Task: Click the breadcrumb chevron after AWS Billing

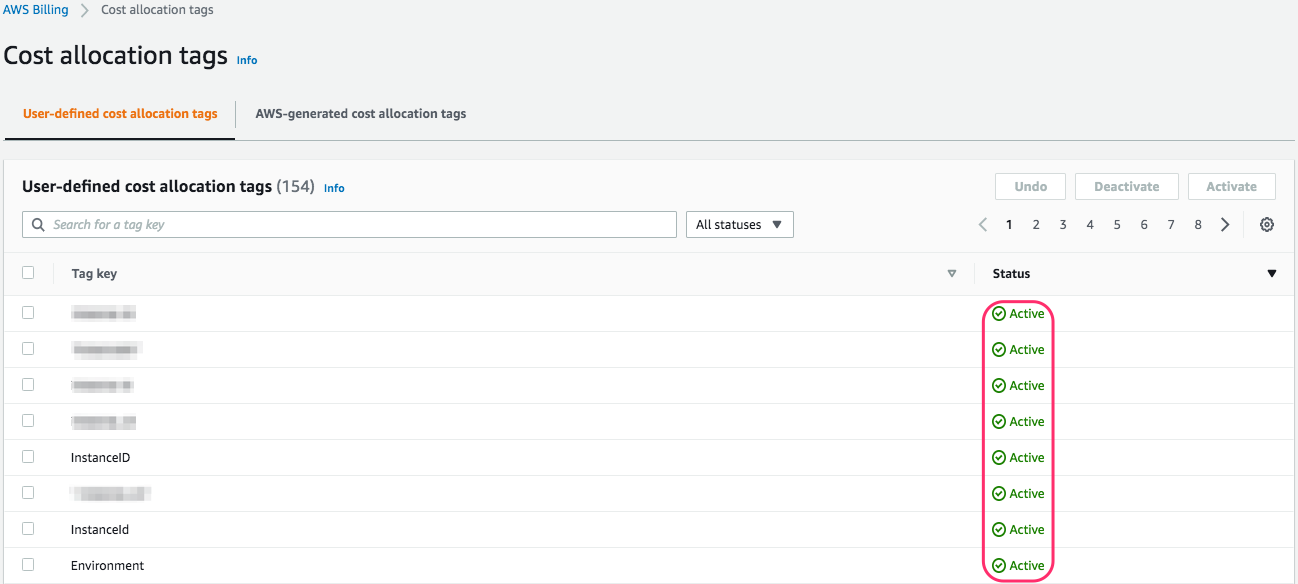Action: [85, 10]
